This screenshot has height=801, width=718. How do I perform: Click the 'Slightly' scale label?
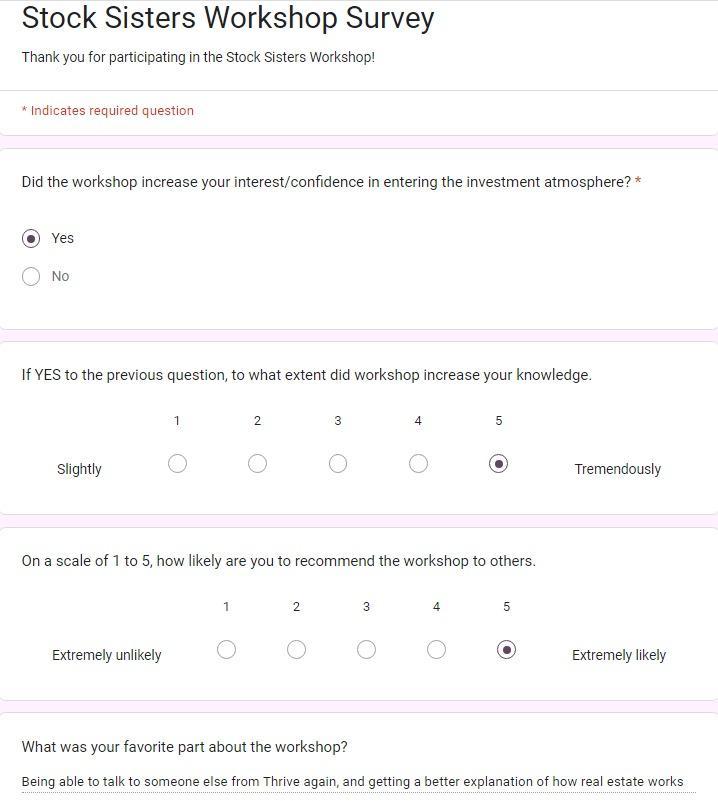pyautogui.click(x=79, y=469)
